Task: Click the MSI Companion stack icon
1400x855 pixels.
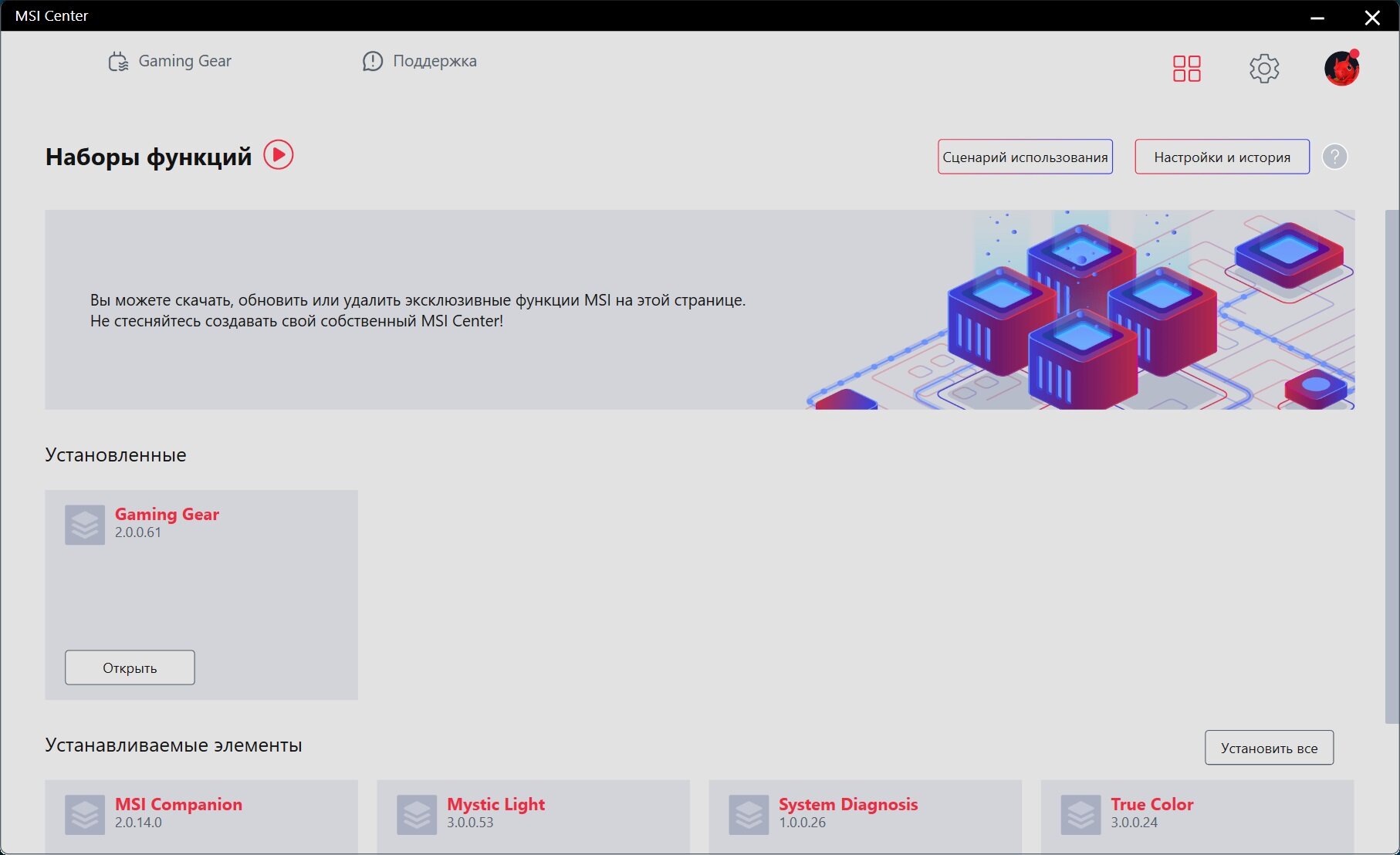Action: point(85,815)
